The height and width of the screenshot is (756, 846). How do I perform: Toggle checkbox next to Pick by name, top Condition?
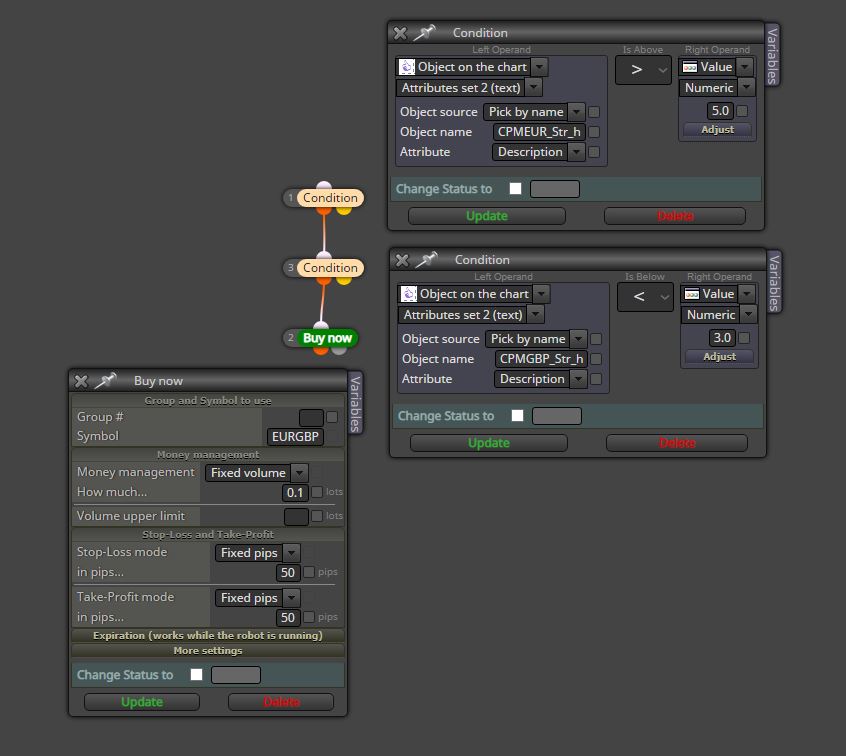[594, 112]
